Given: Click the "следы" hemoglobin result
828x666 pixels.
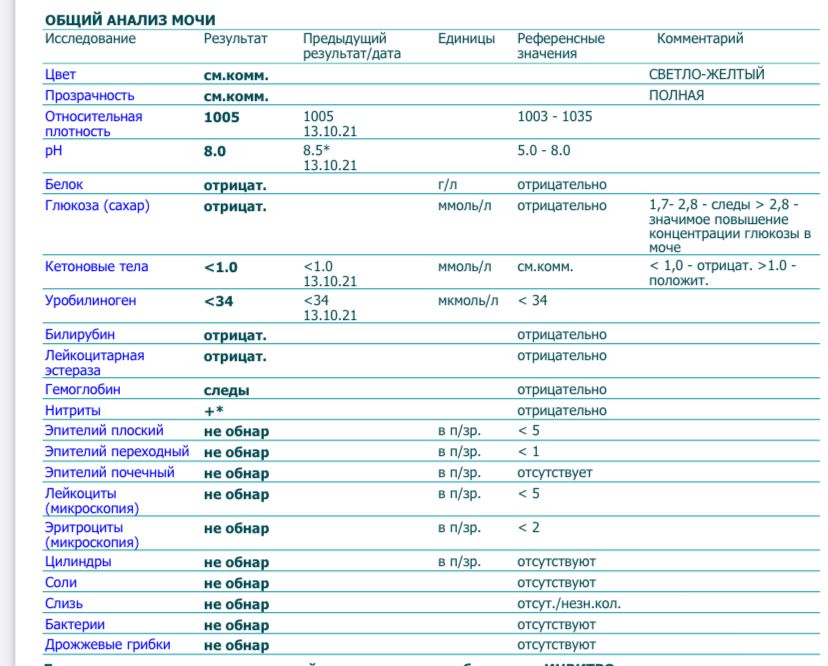Looking at the screenshot, I should pos(226,391).
